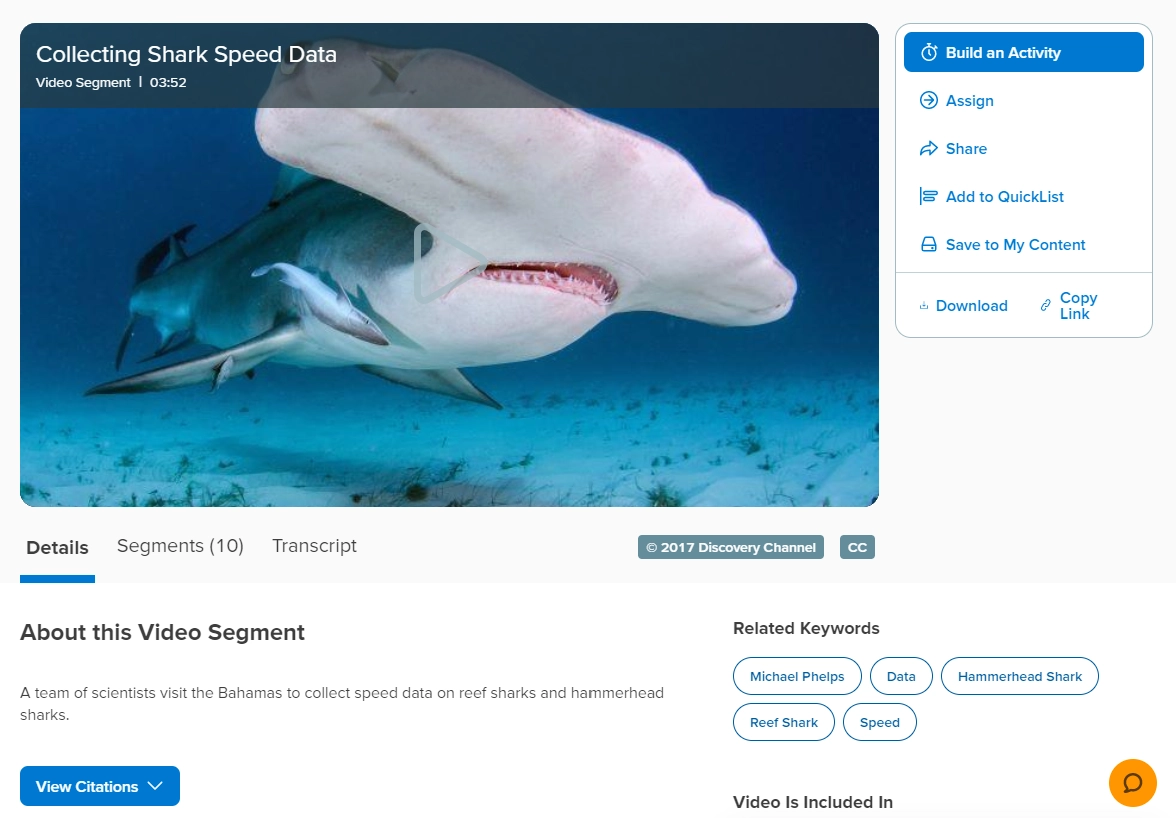Expand the View Citations dropdown
Image resolution: width=1176 pixels, height=818 pixels.
coord(100,787)
